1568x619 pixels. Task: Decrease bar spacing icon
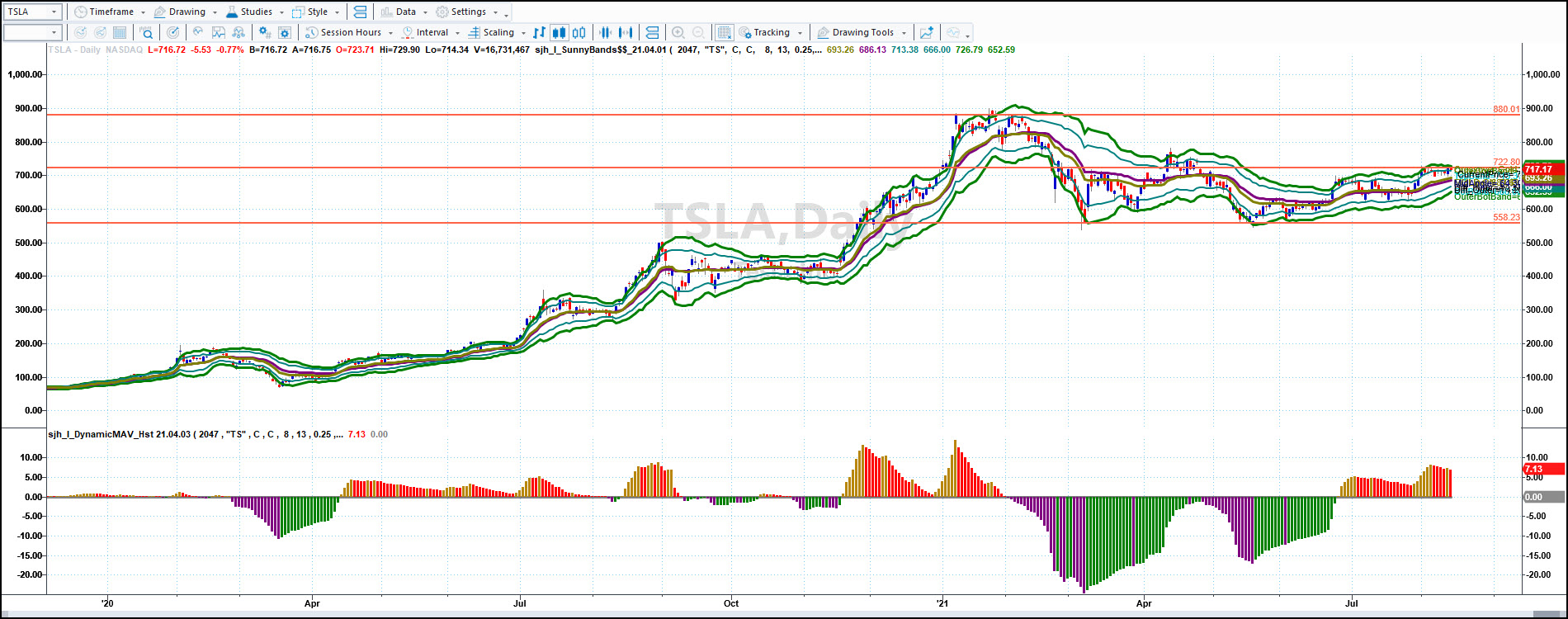[x=605, y=33]
